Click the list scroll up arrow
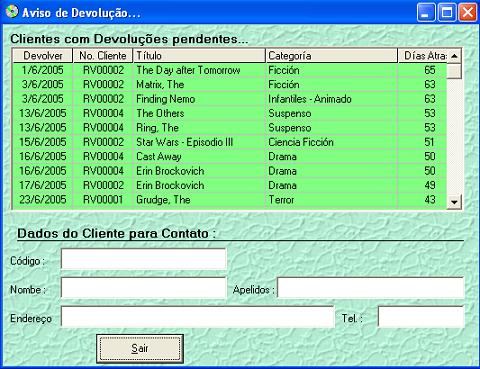480x369 pixels. [454, 56]
